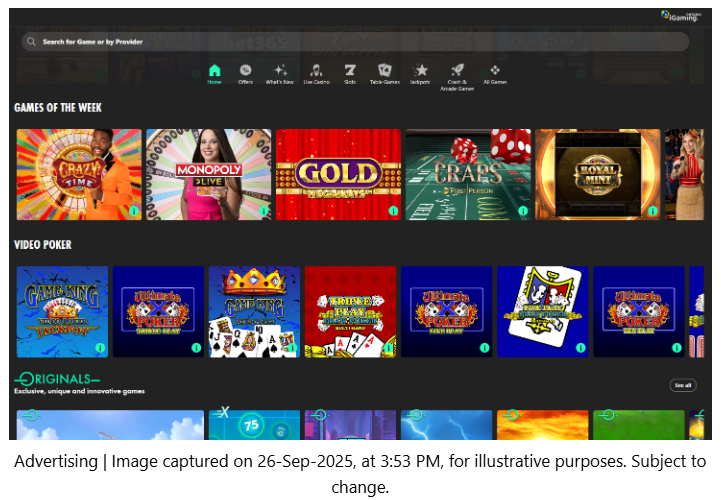
Task: Click the Originals section logo
Action: tap(57, 379)
